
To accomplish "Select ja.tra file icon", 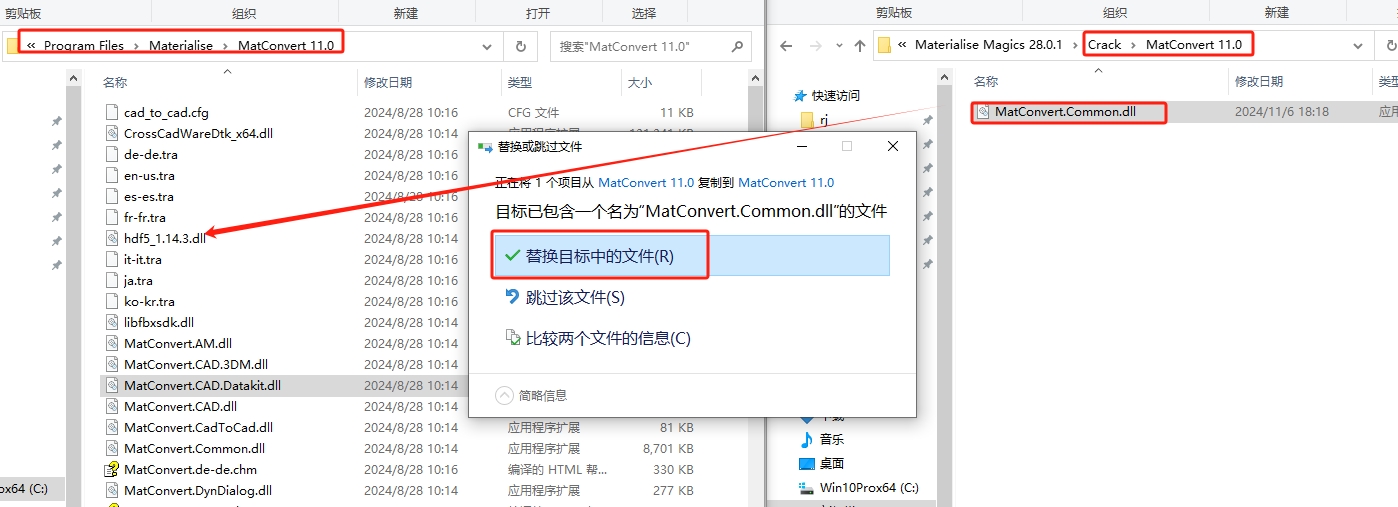I will click(x=112, y=280).
